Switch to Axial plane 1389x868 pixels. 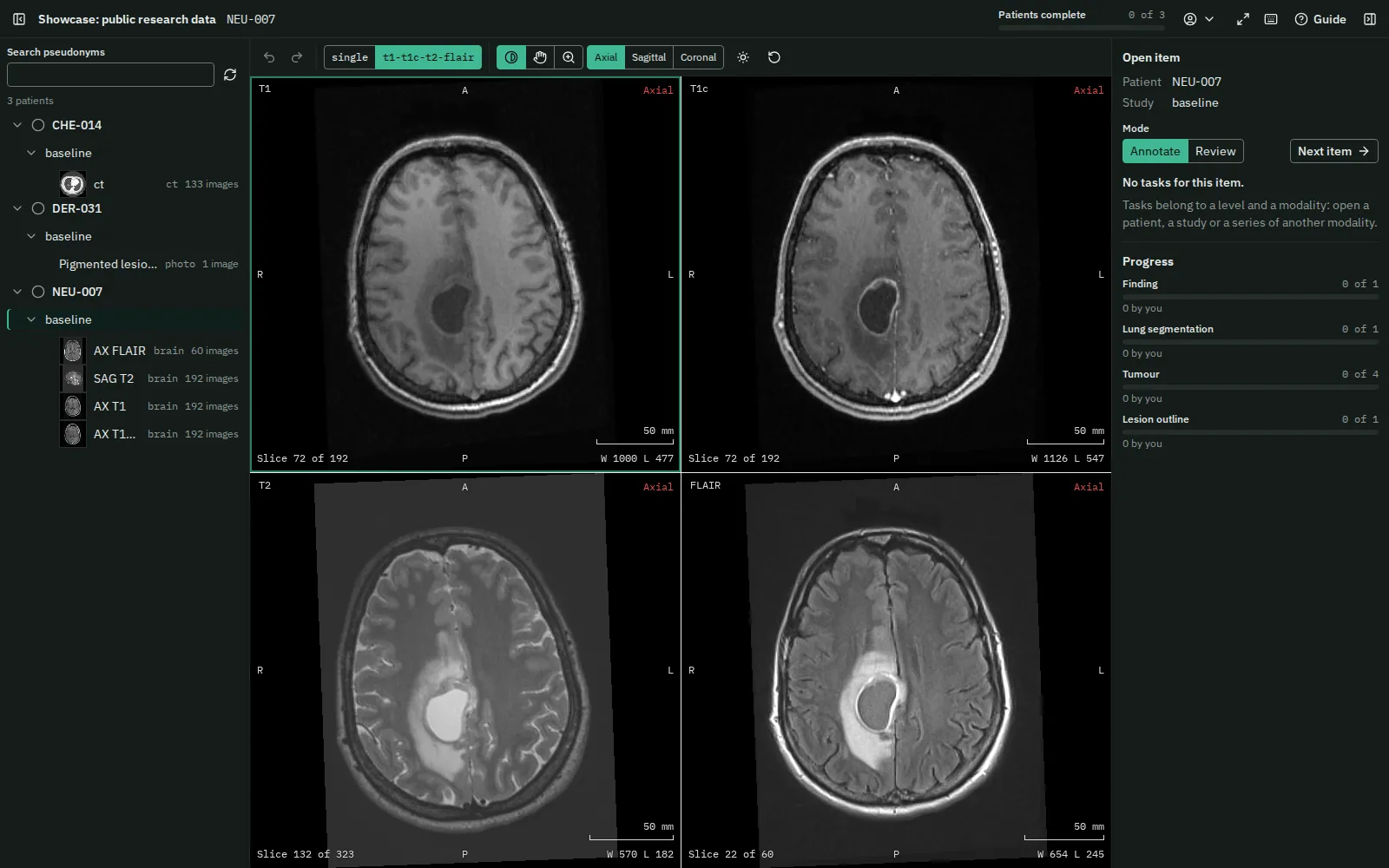click(606, 57)
